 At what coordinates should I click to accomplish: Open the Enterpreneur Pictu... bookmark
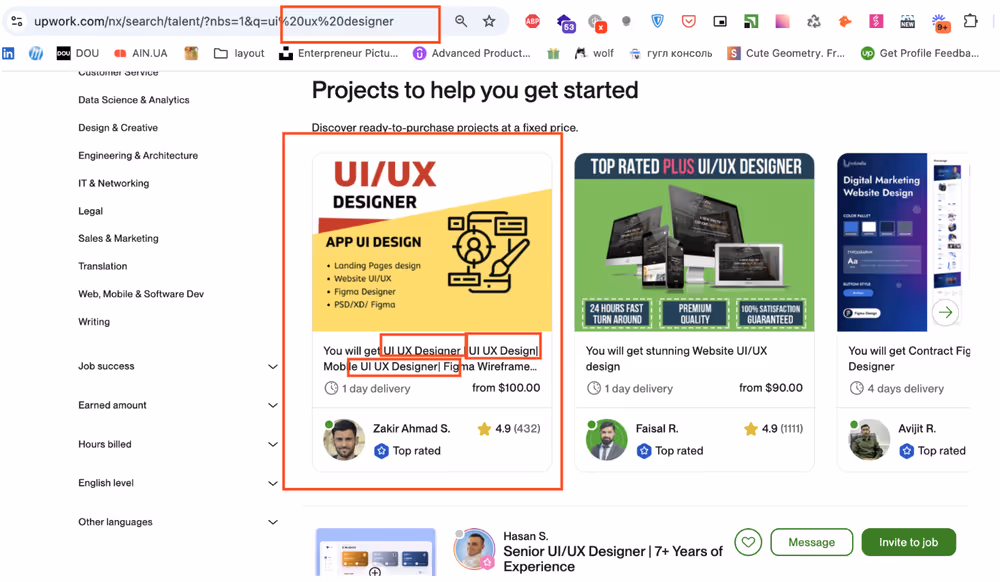[x=339, y=54]
